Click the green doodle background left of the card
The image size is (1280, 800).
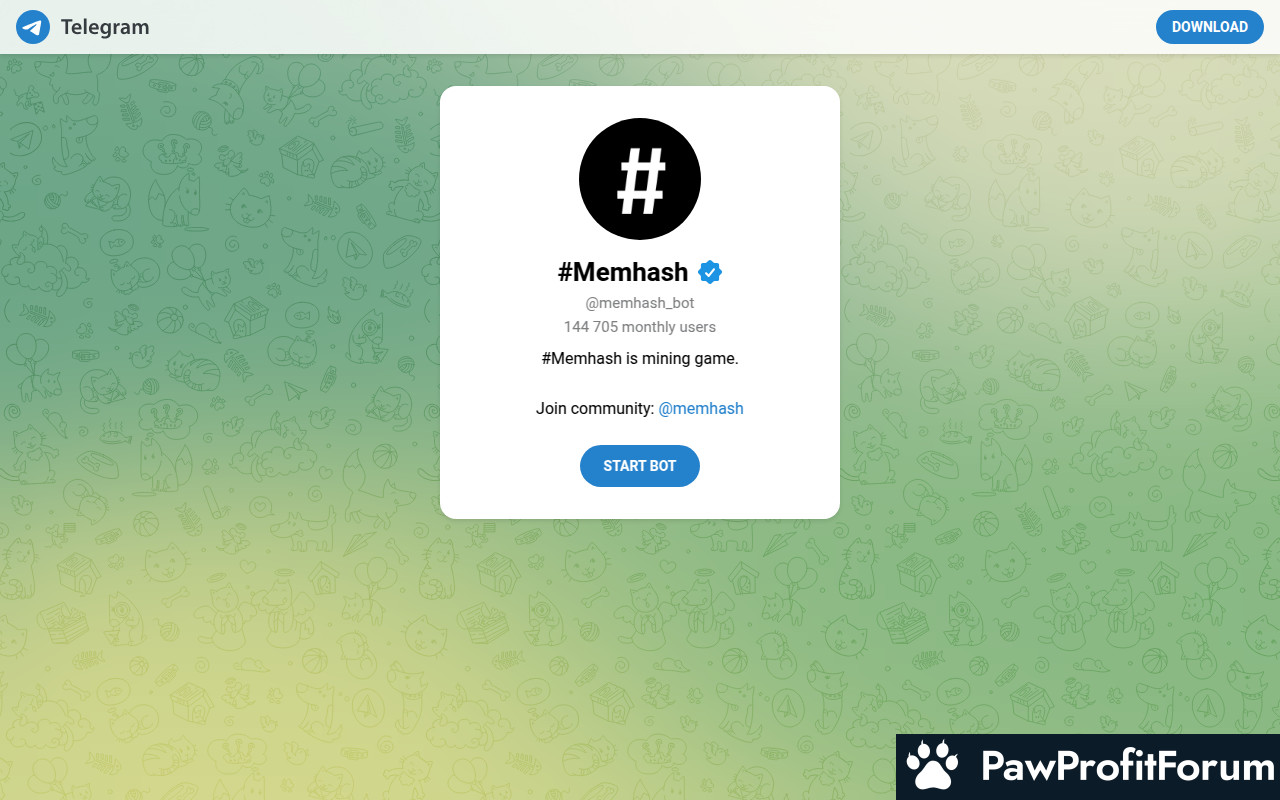coord(220,300)
